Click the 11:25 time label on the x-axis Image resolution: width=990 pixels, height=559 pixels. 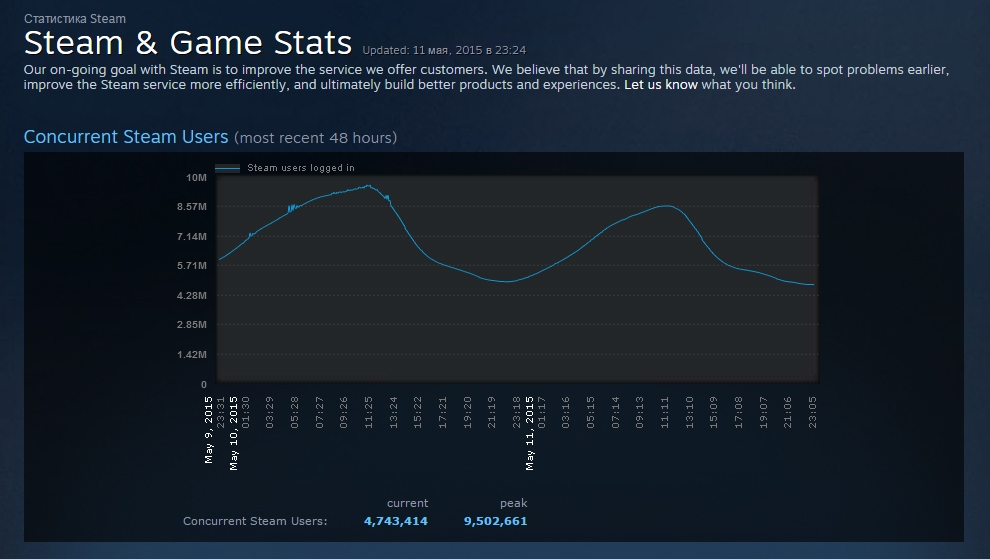(x=369, y=412)
